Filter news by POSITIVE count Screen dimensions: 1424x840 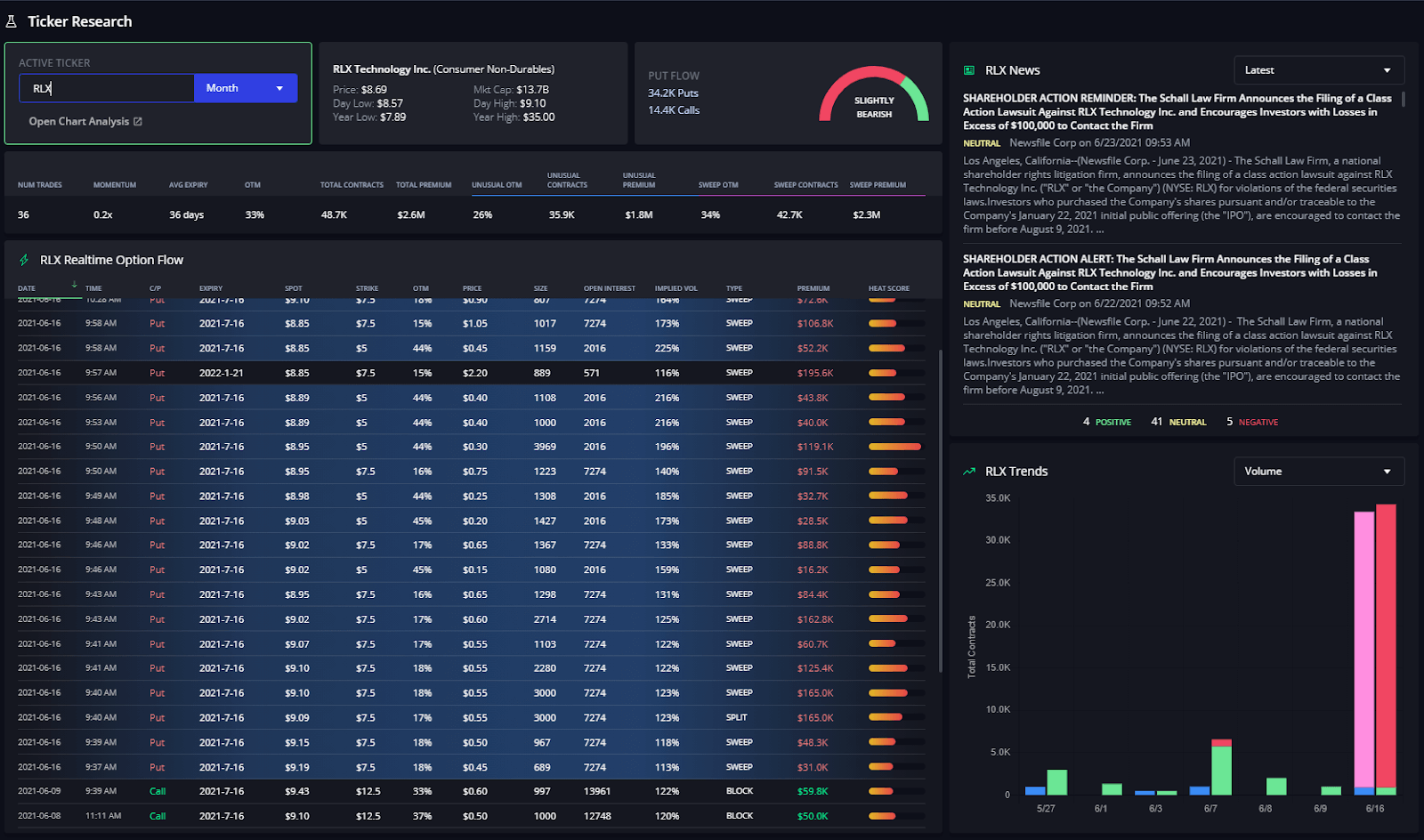click(1107, 422)
